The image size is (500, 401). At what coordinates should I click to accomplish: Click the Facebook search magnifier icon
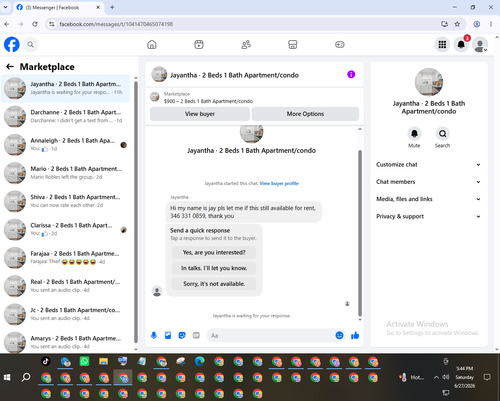(31, 44)
